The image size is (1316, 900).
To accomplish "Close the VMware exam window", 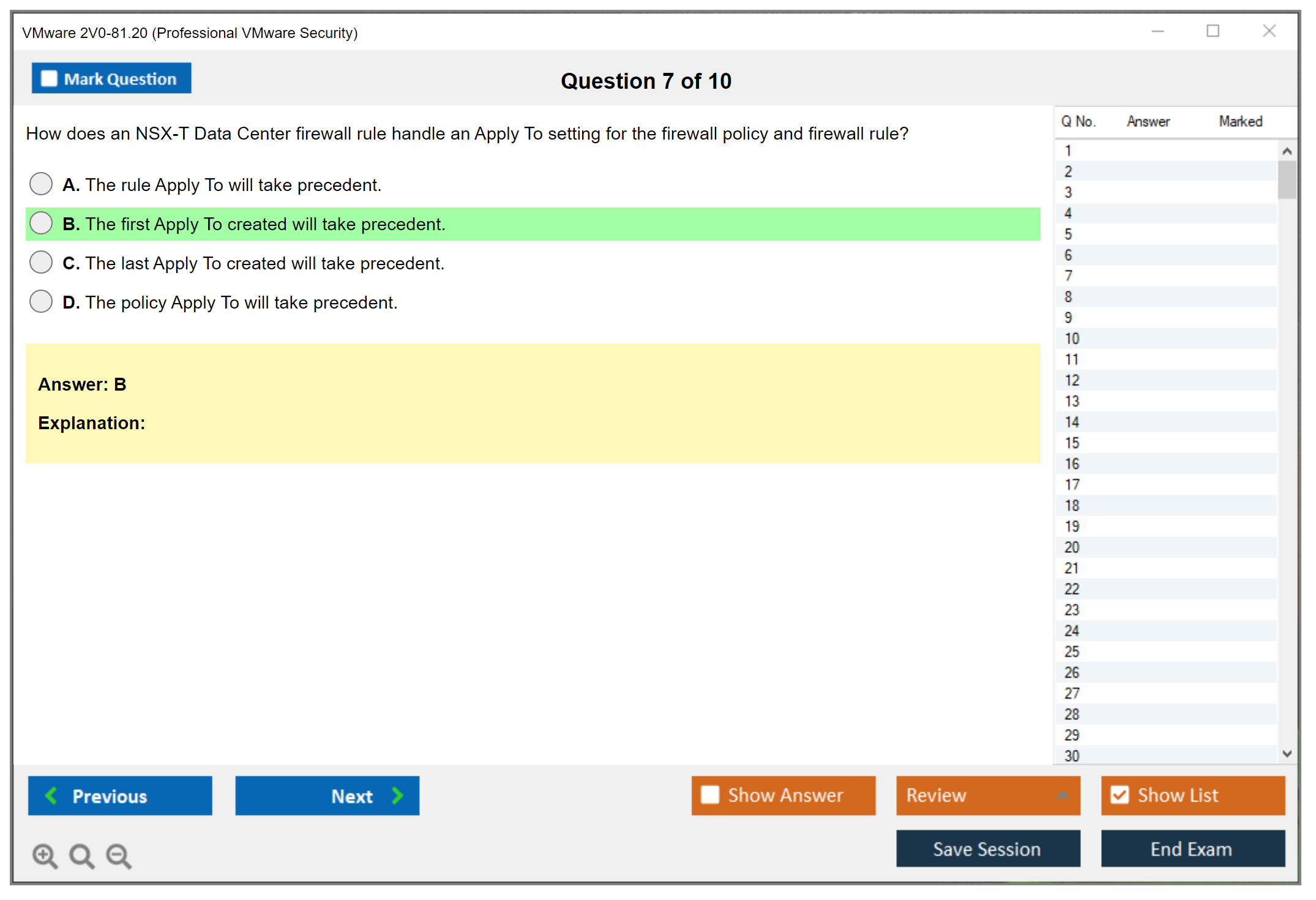I will pos(1269,31).
